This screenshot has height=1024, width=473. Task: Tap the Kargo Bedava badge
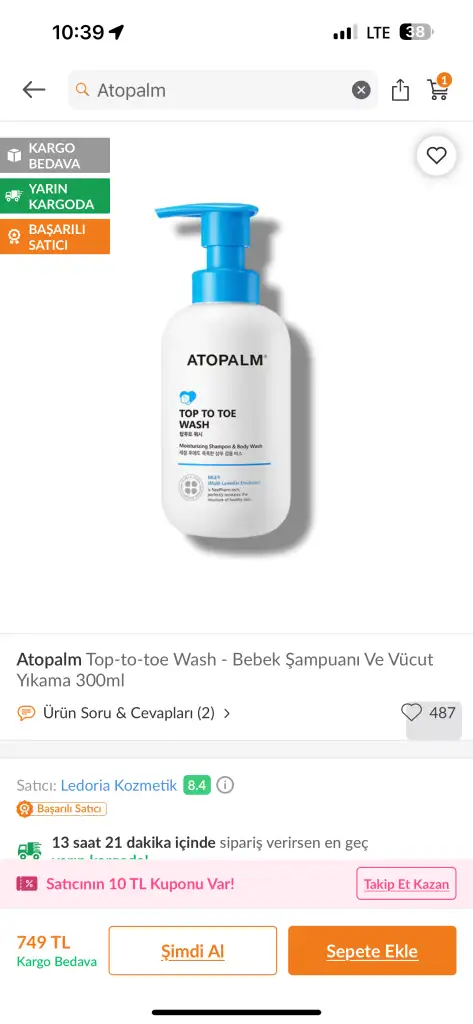55,155
